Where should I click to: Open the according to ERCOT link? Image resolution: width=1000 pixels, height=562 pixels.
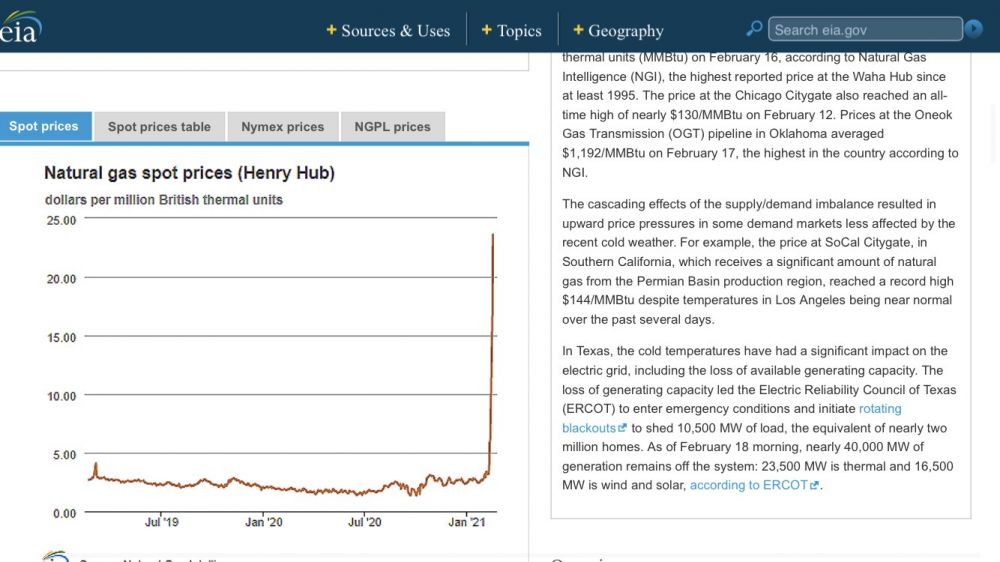pyautogui.click(x=748, y=485)
